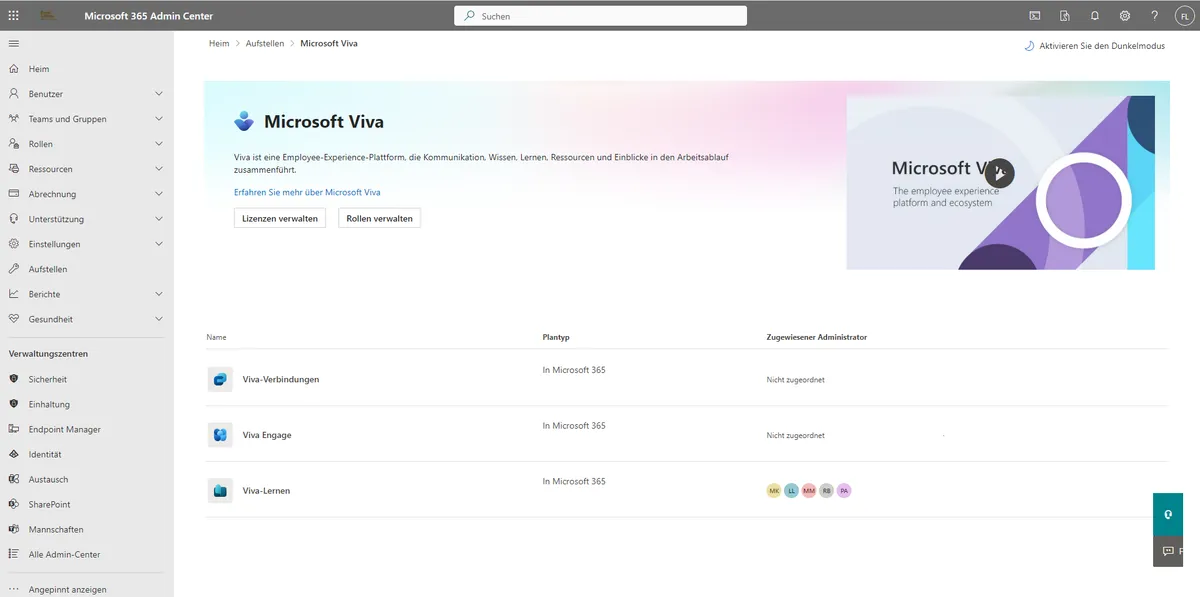Open the FL account avatar
Image resolution: width=1200 pixels, height=597 pixels.
pyautogui.click(x=1184, y=16)
